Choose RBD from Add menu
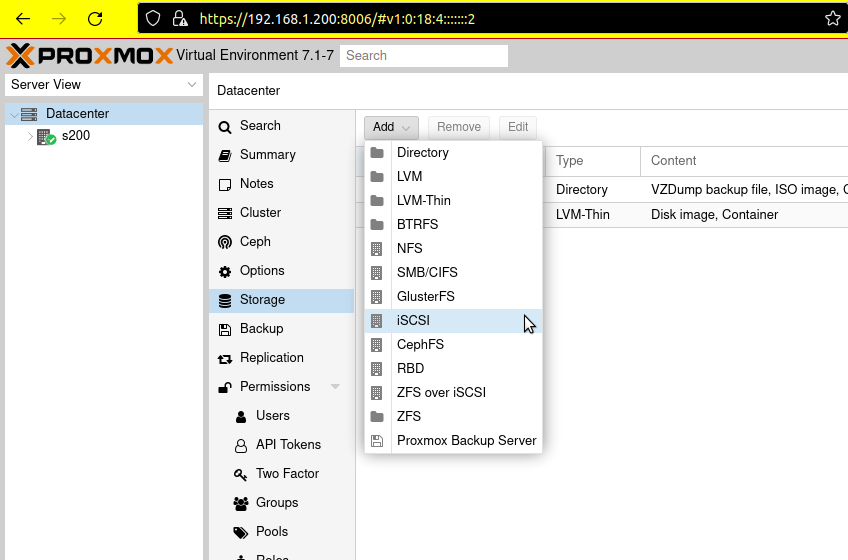Screen dimensions: 848x560 pos(453,368)
